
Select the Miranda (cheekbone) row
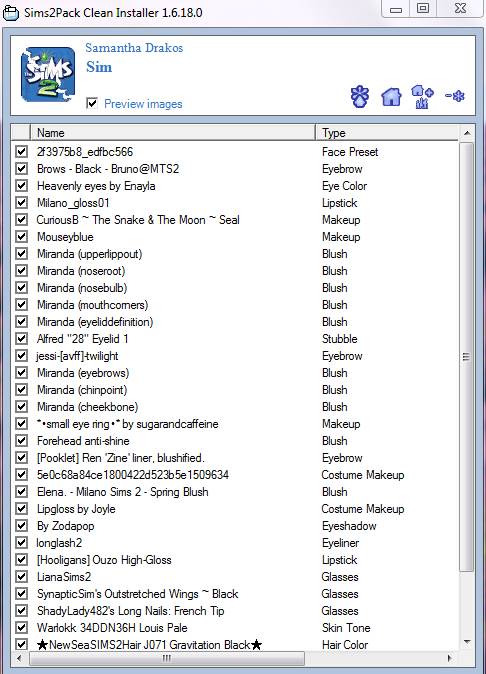click(x=235, y=407)
